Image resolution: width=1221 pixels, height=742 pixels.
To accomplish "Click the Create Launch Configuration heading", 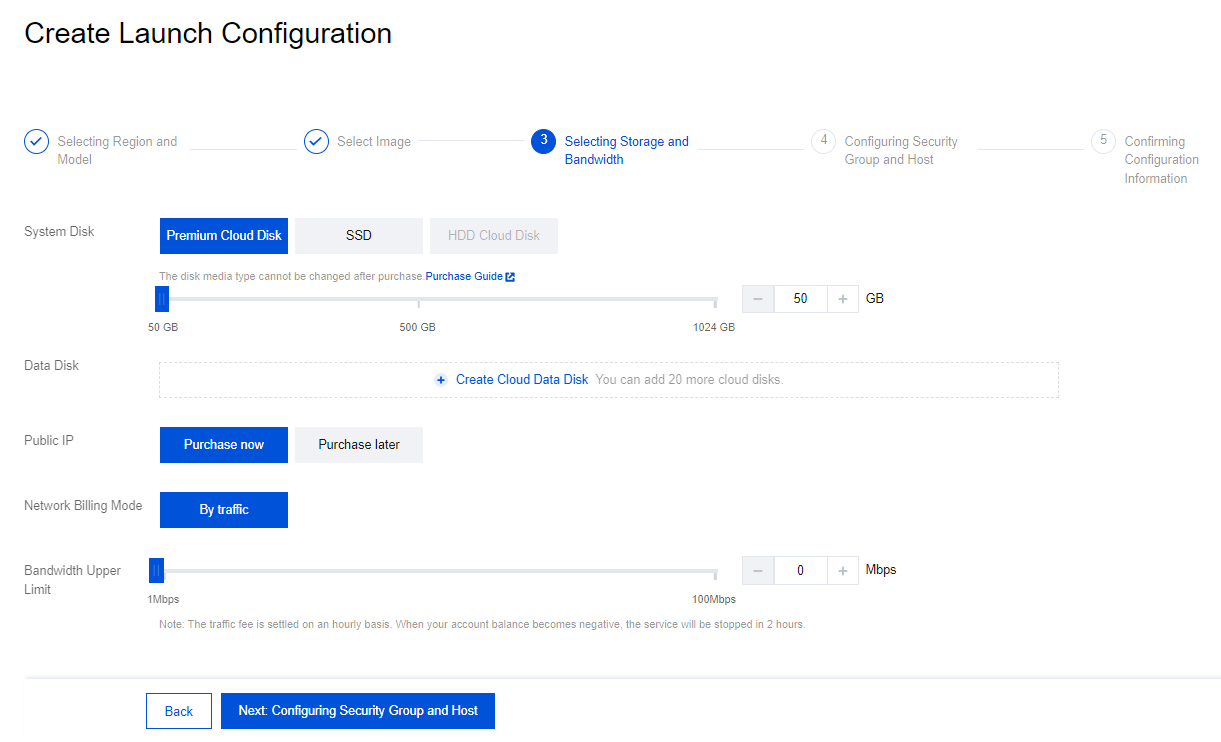I will pyautogui.click(x=208, y=33).
